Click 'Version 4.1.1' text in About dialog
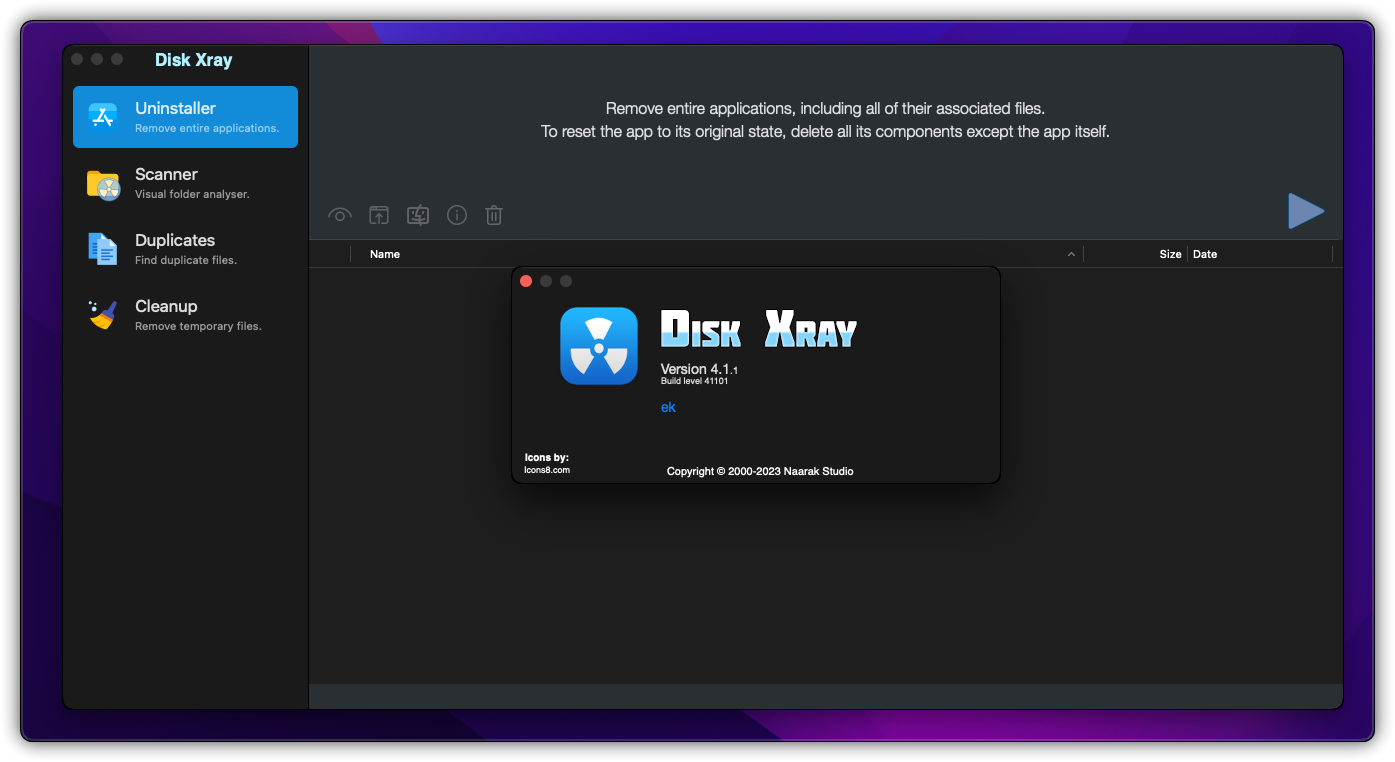 699,370
